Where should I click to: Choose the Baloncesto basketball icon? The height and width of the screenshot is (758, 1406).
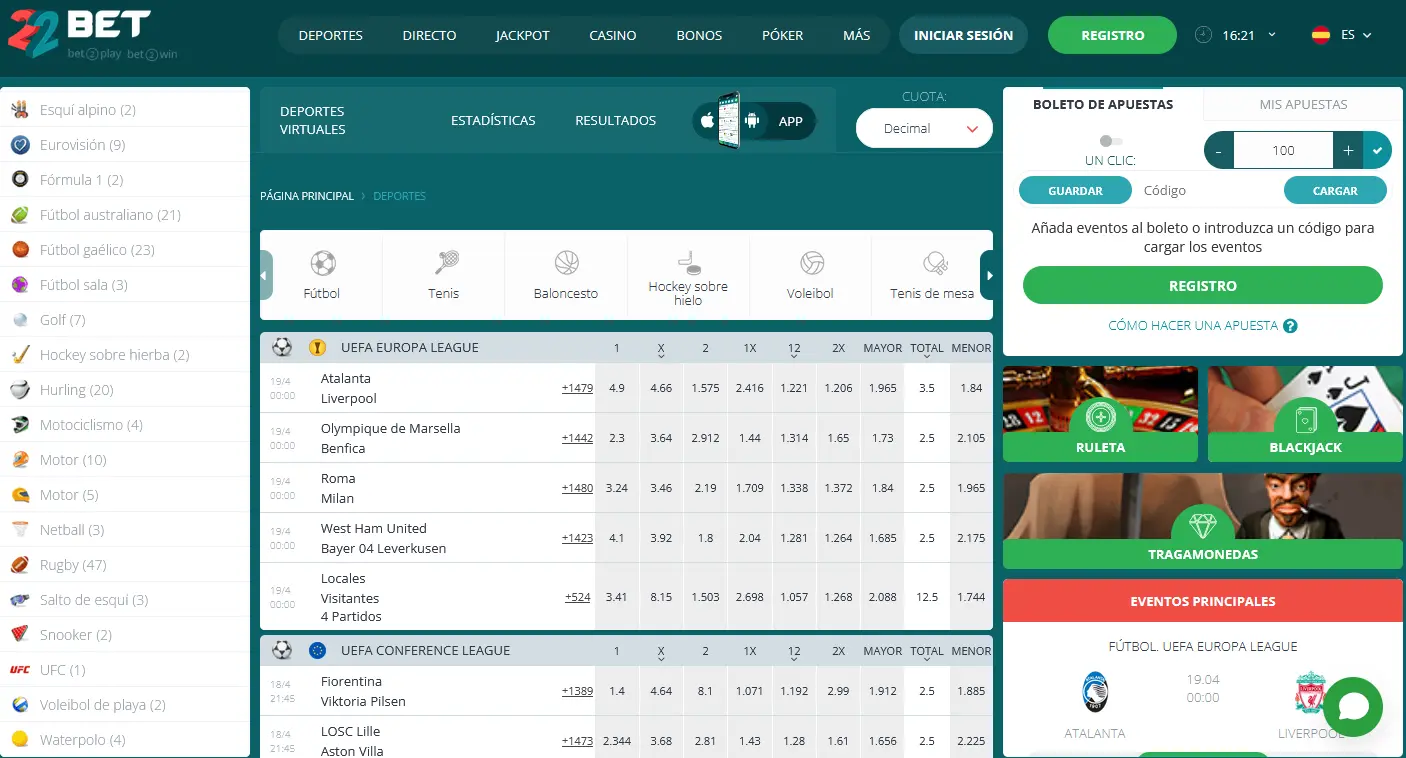coord(566,264)
